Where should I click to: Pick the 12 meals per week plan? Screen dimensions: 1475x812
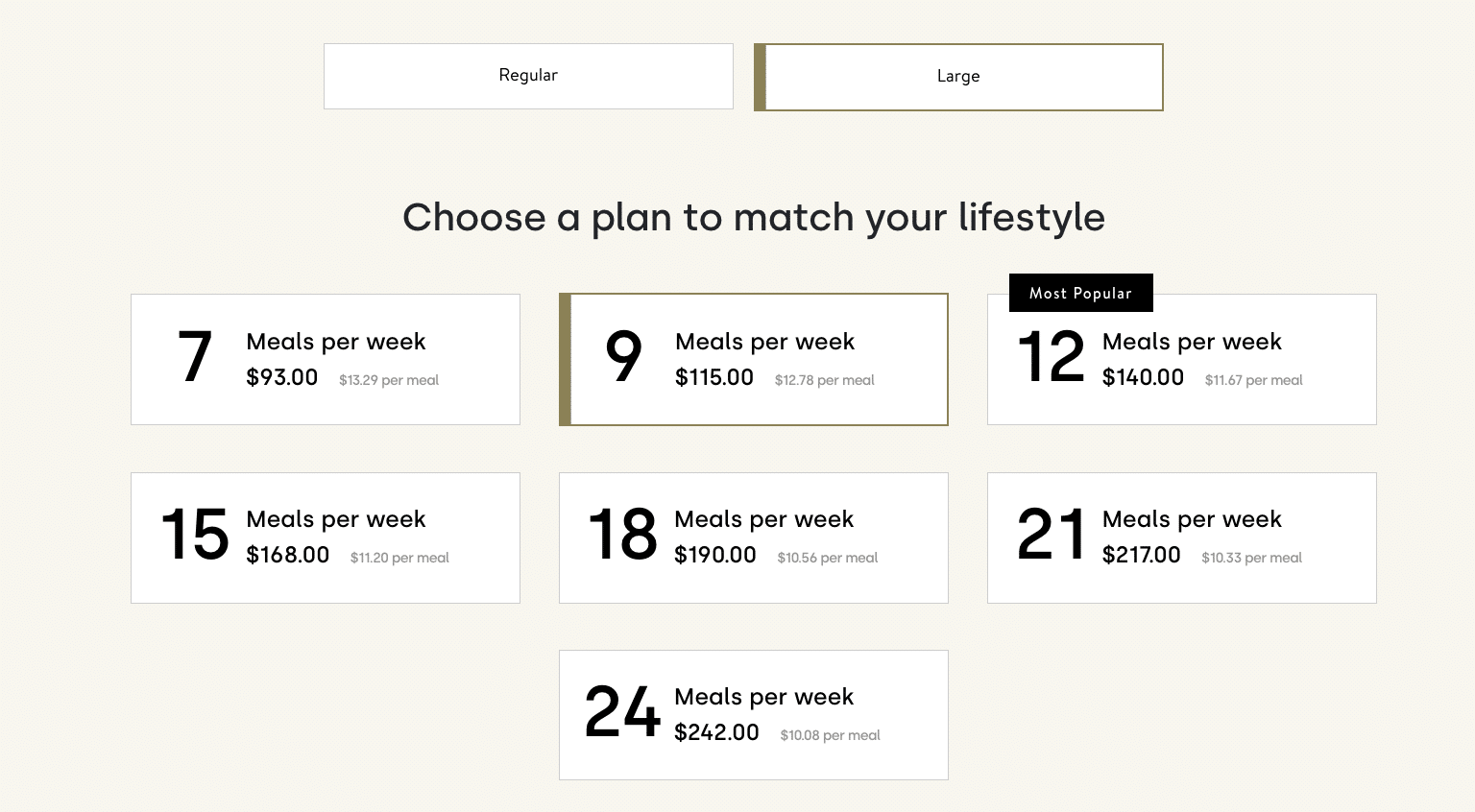pyautogui.click(x=1181, y=359)
